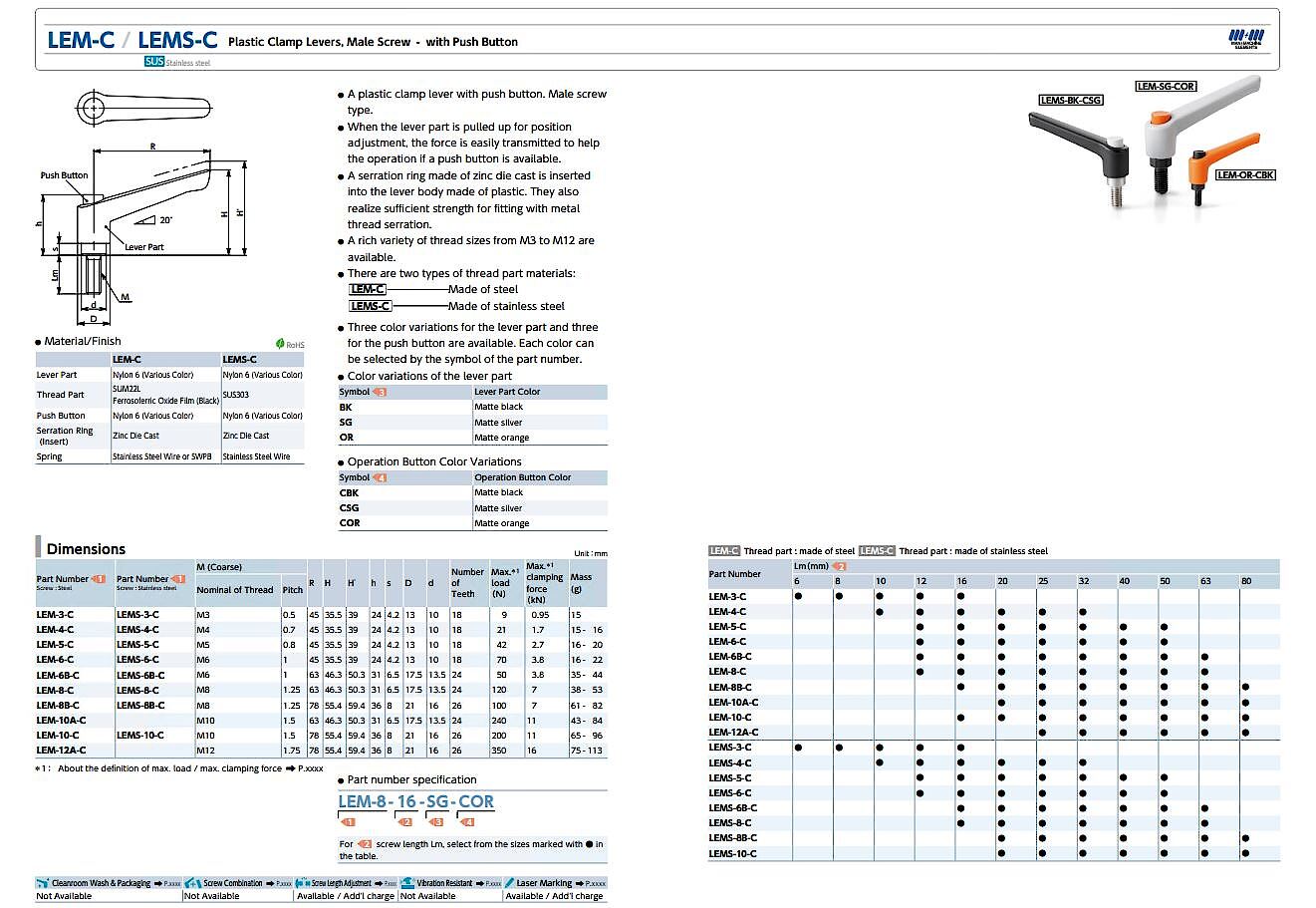
Task: Click the OR symbol in lever color table
Action: click(347, 438)
